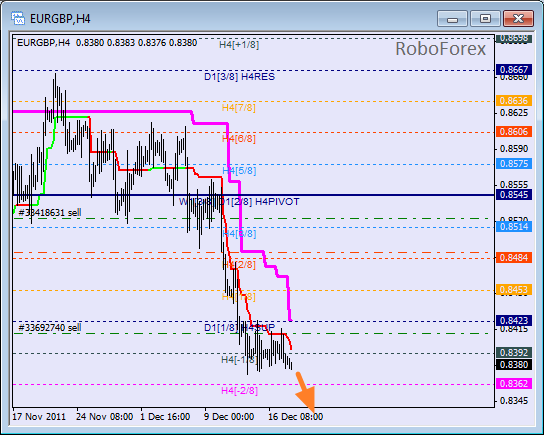
Task: Click the 0.8423 navy price label
Action: [514, 320]
